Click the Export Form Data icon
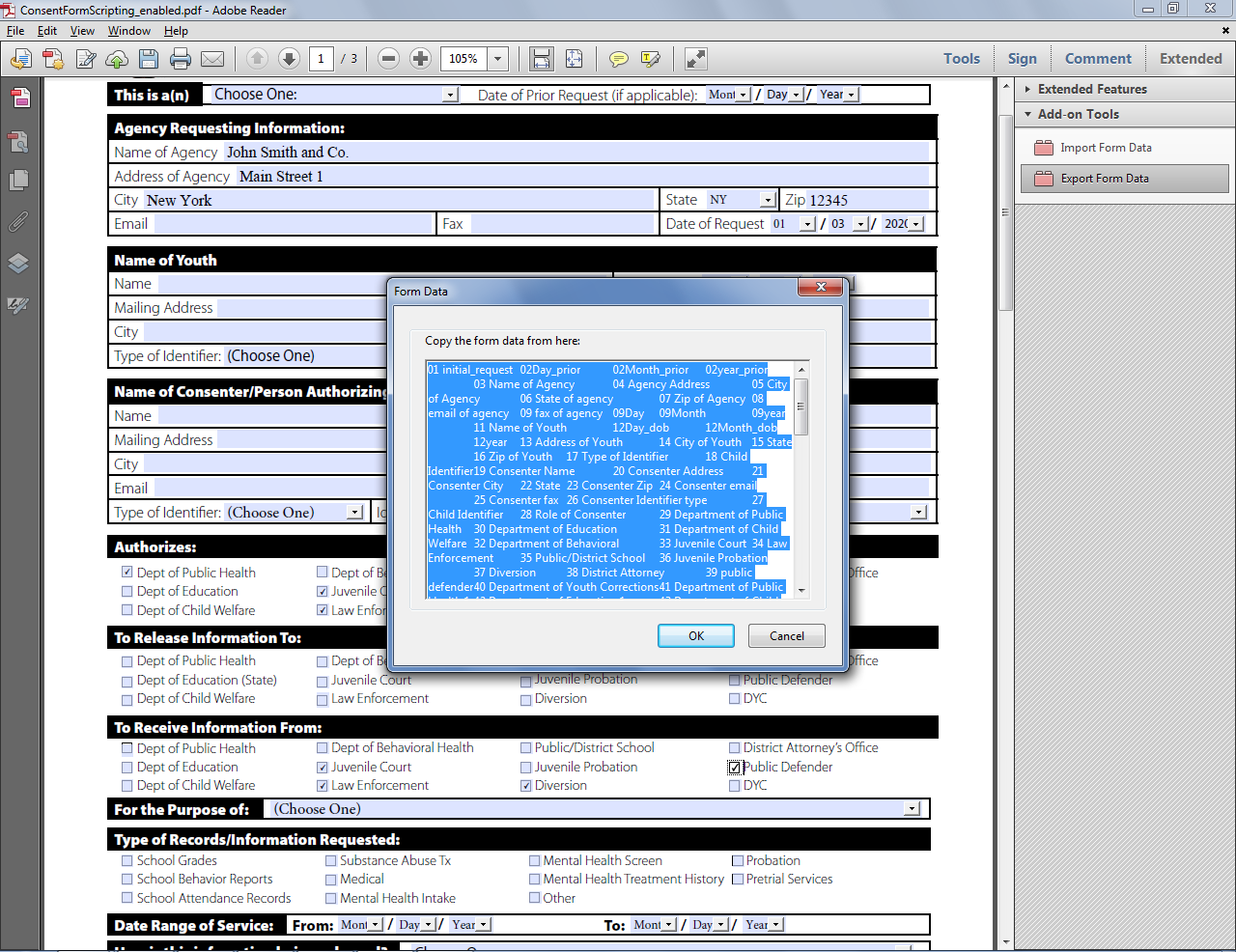 (1044, 179)
